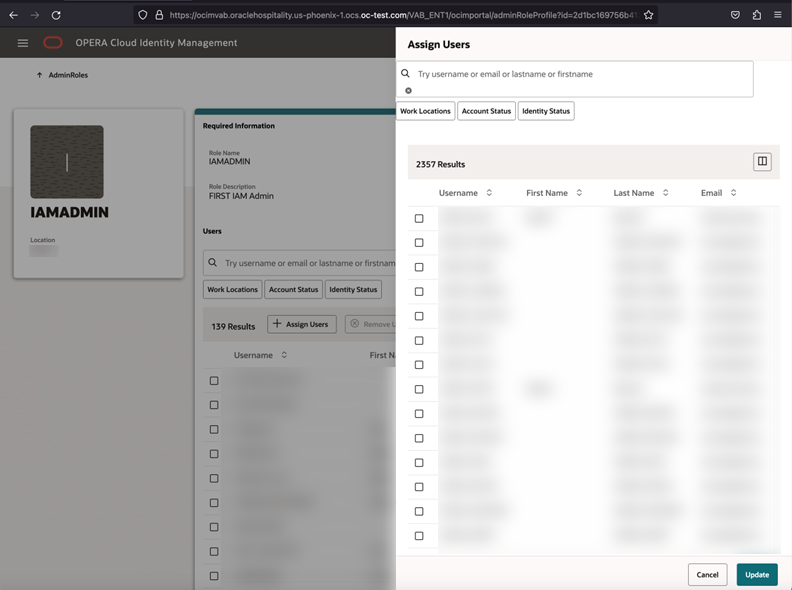Open the shield tracking protection icon
Image resolution: width=792 pixels, height=590 pixels.
[x=143, y=15]
